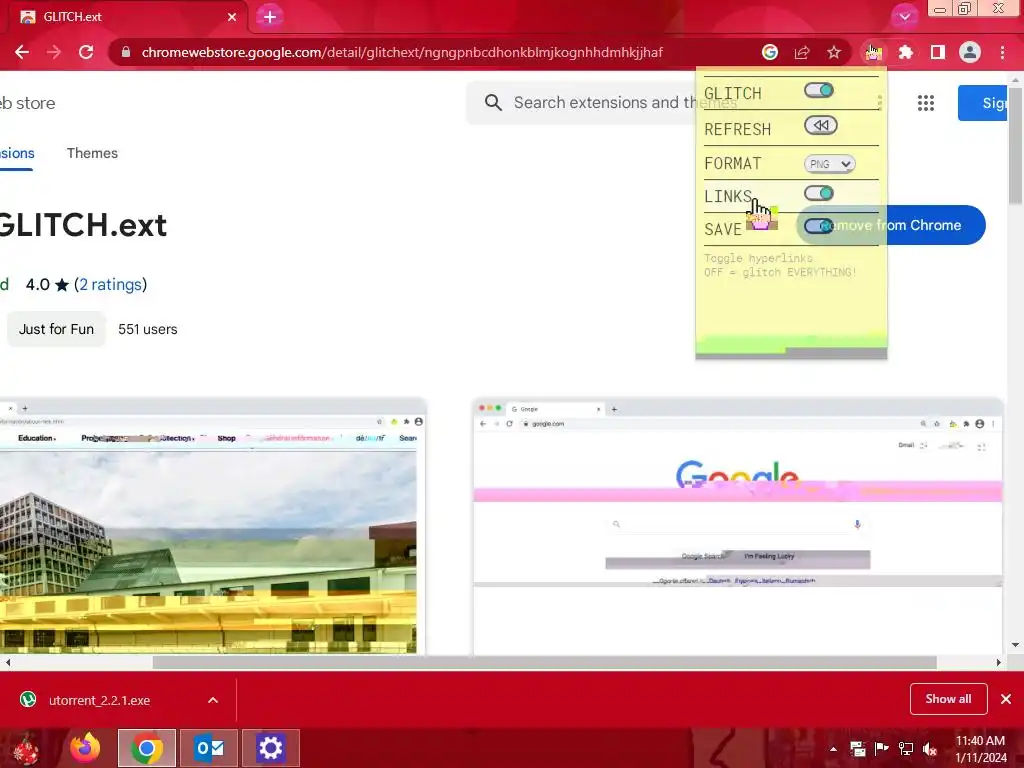The image size is (1024, 768).
Task: Bookmark this page with the star icon
Action: (834, 52)
